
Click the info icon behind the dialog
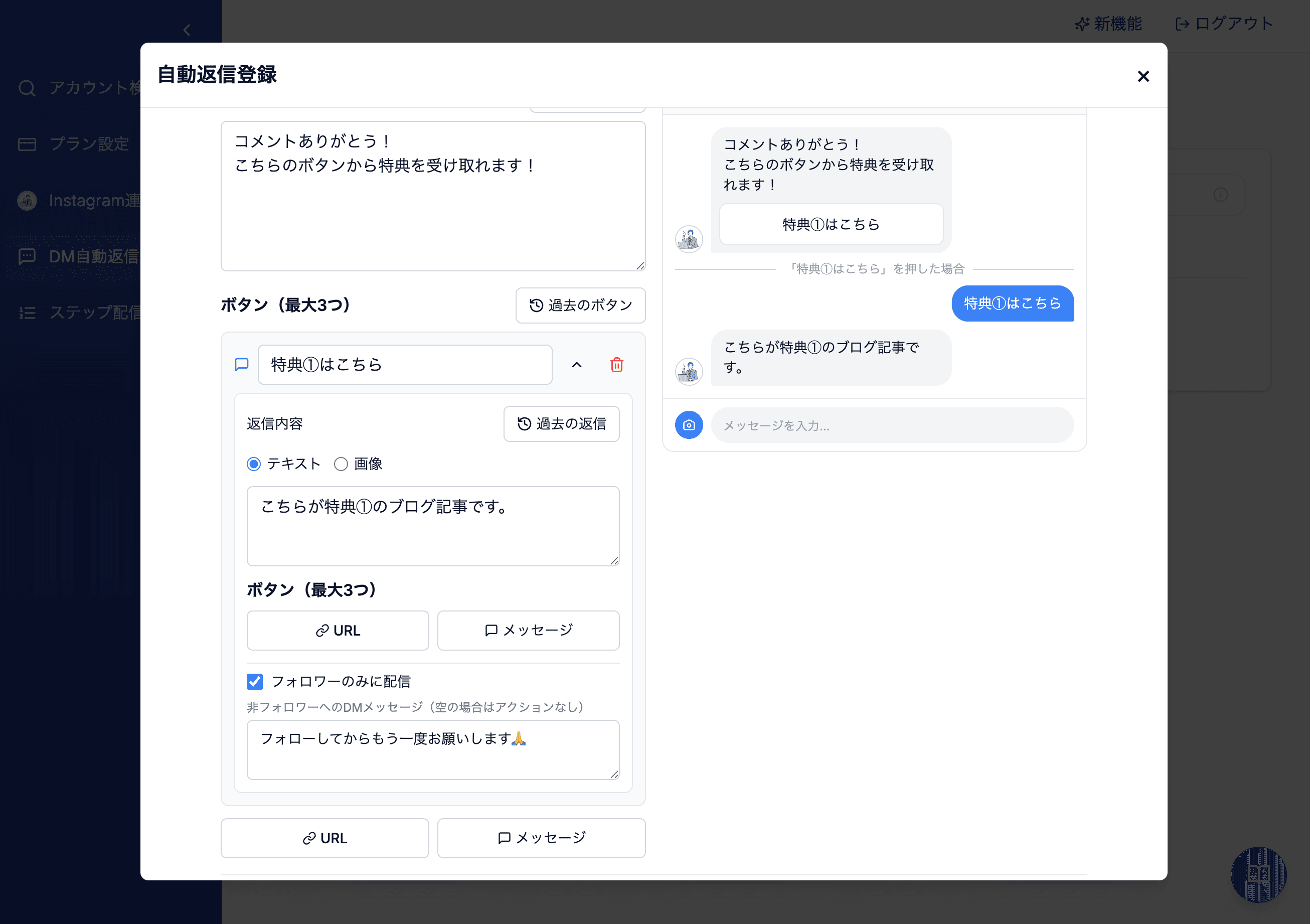(1220, 195)
